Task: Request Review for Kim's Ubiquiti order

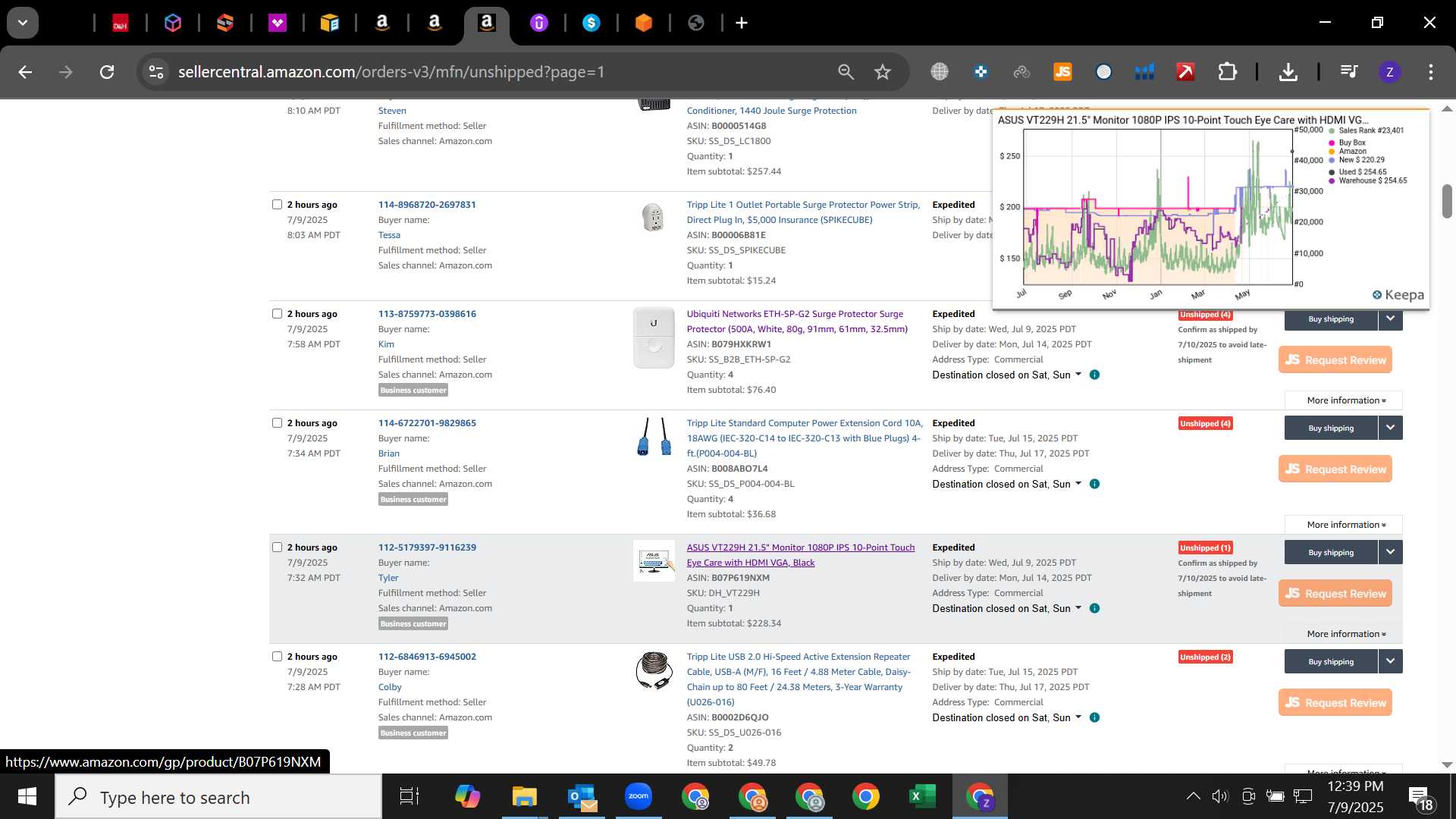Action: pyautogui.click(x=1335, y=360)
